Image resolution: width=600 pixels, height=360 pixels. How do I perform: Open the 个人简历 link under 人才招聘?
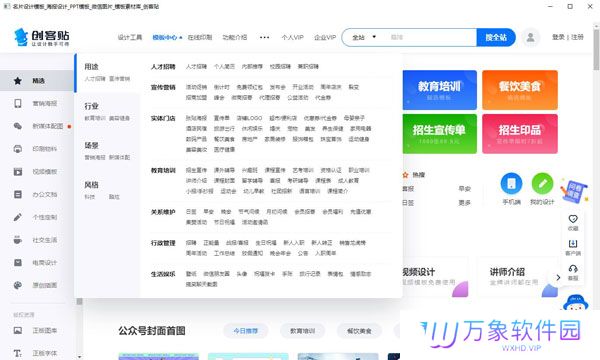pyautogui.click(x=224, y=67)
